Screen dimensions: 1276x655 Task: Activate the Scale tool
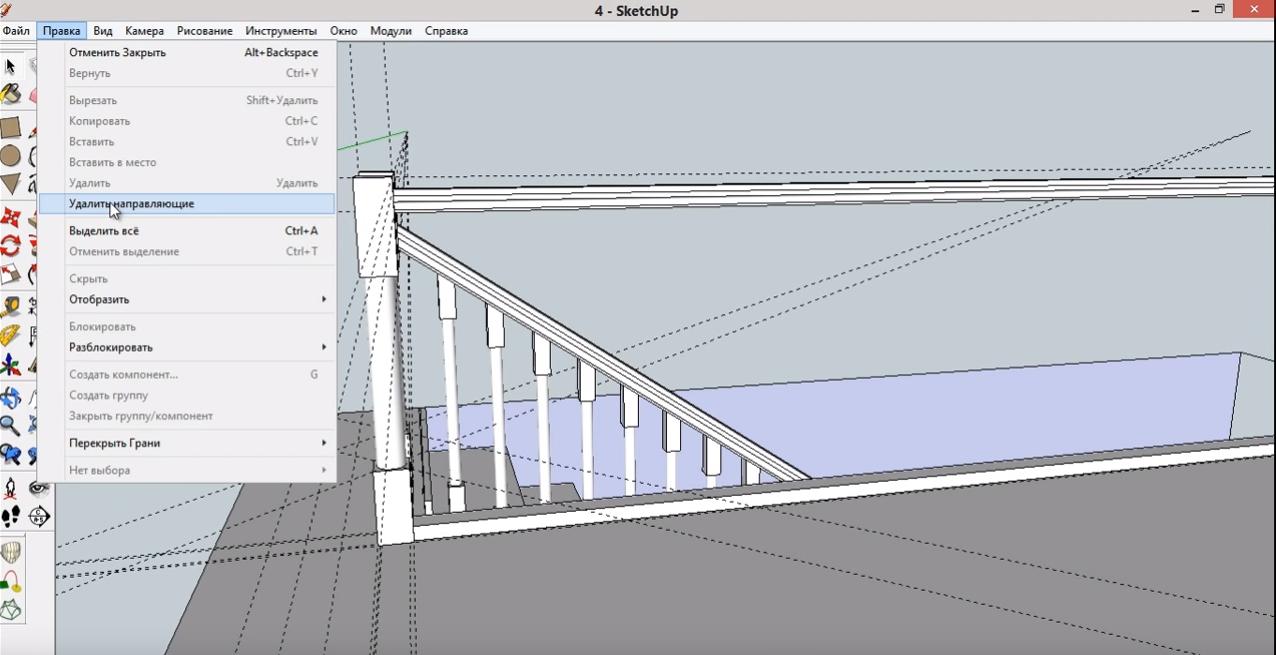10,273
